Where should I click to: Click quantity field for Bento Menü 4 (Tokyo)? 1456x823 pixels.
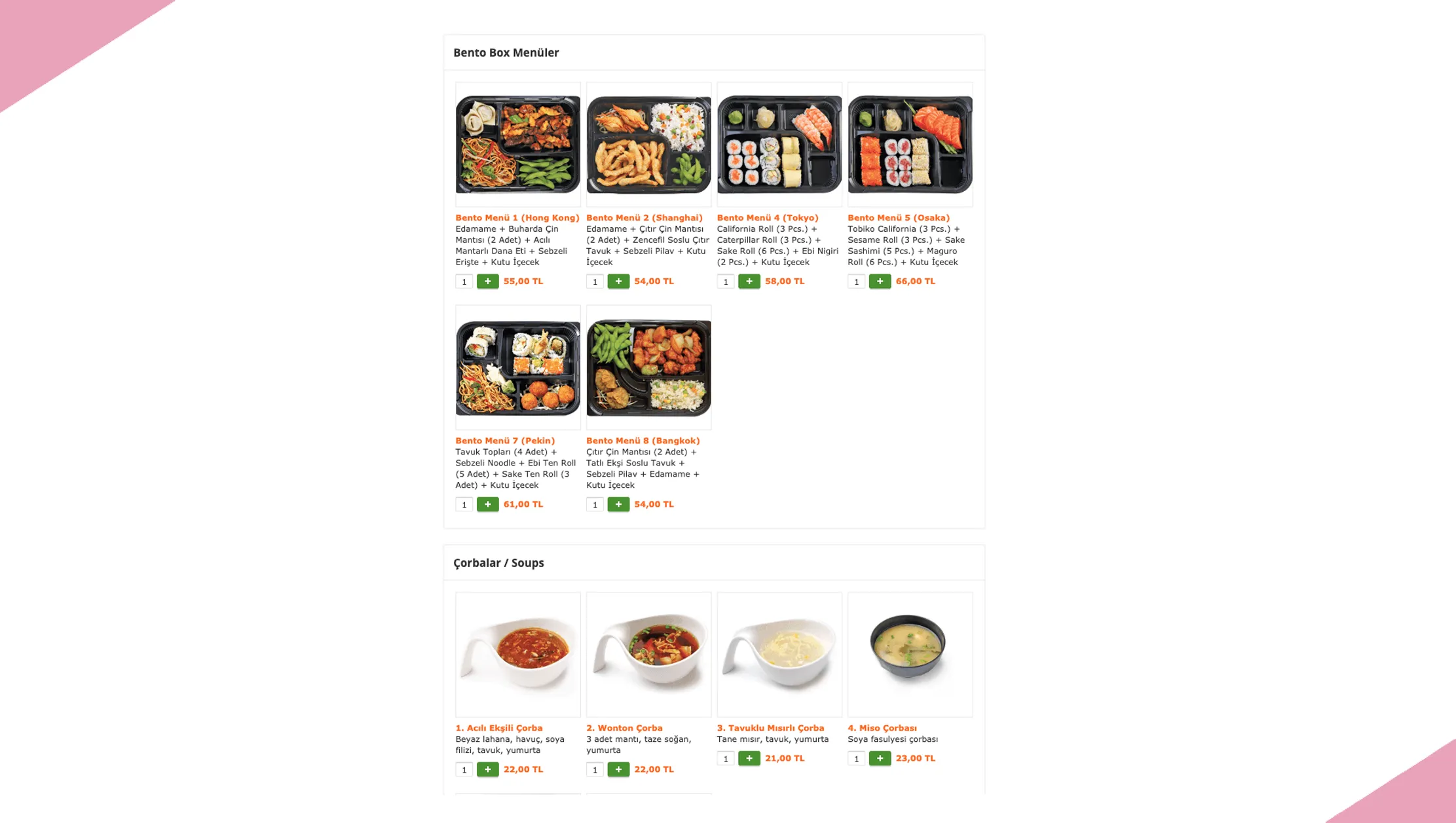point(725,282)
